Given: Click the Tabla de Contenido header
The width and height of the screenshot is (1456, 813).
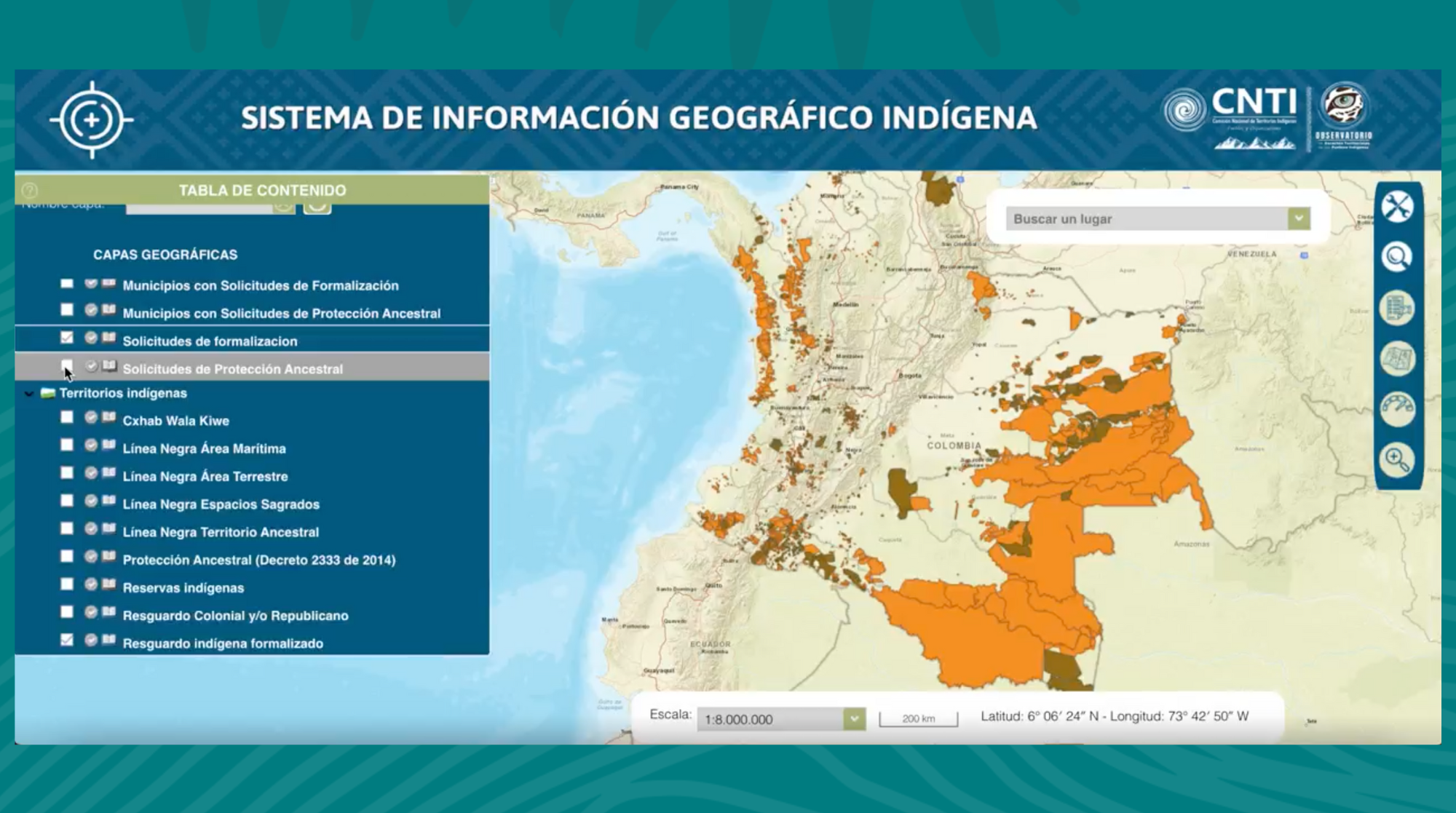Looking at the screenshot, I should click(262, 191).
